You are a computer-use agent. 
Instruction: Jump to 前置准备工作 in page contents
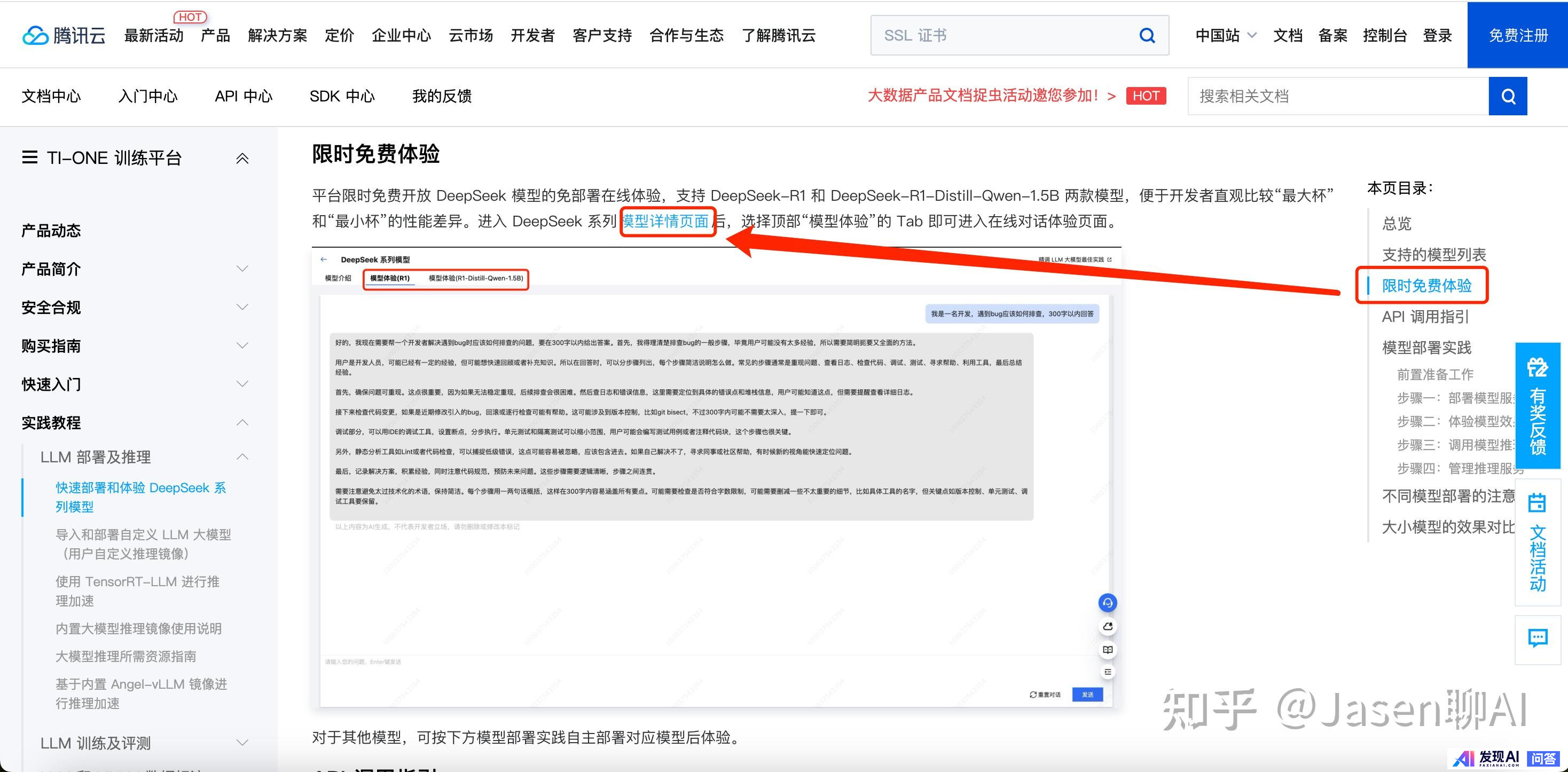click(1434, 374)
